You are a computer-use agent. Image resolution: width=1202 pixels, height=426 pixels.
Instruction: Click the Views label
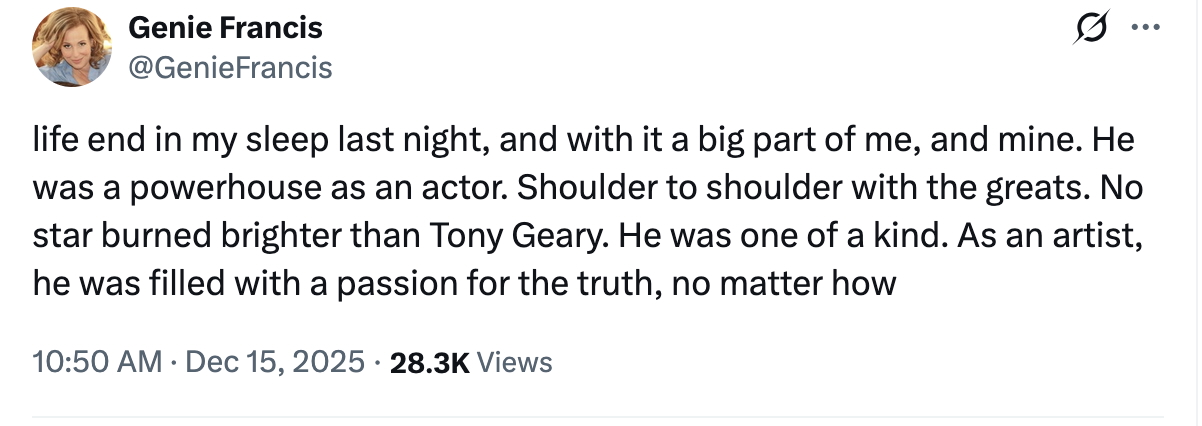[x=514, y=362]
